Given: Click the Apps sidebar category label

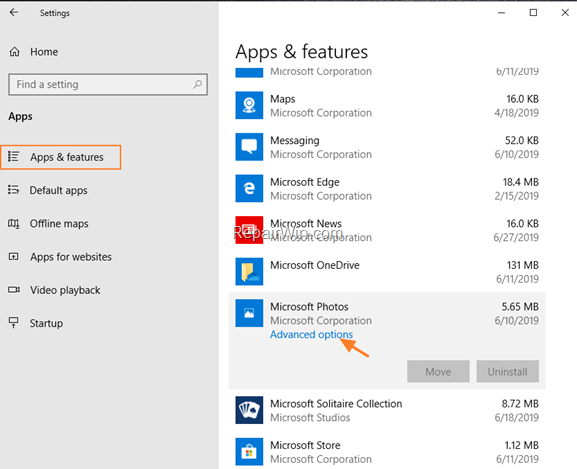Looking at the screenshot, I should tap(20, 117).
